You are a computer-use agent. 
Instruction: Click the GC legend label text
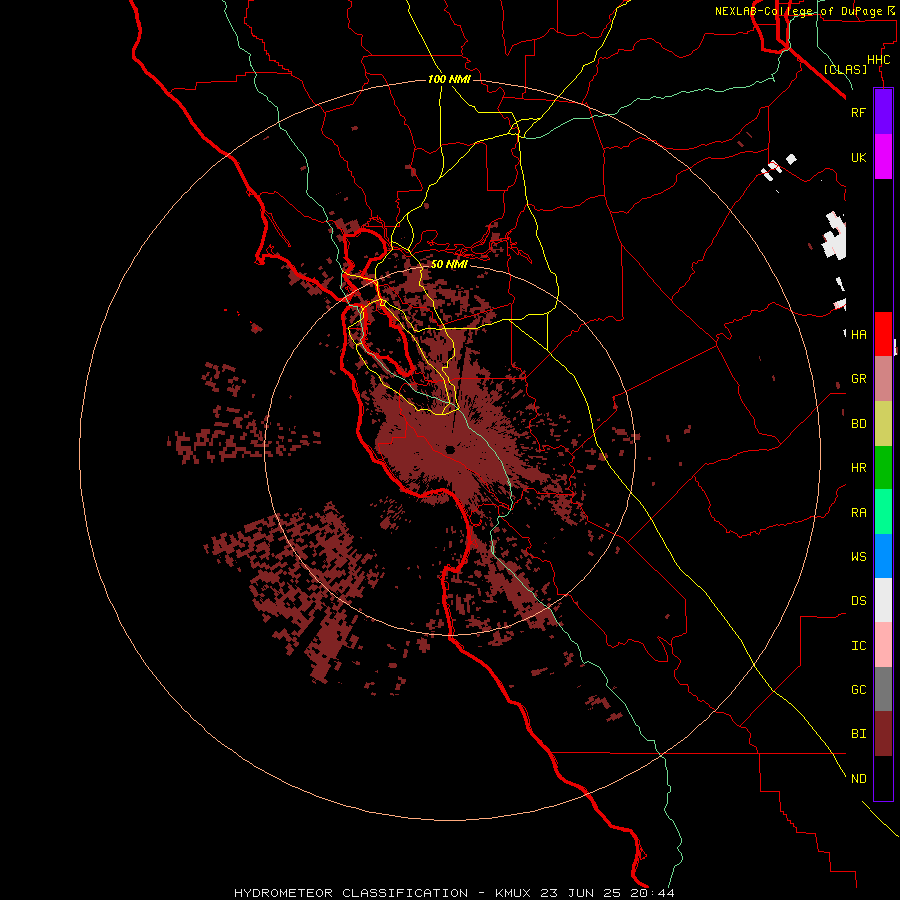pos(859,690)
